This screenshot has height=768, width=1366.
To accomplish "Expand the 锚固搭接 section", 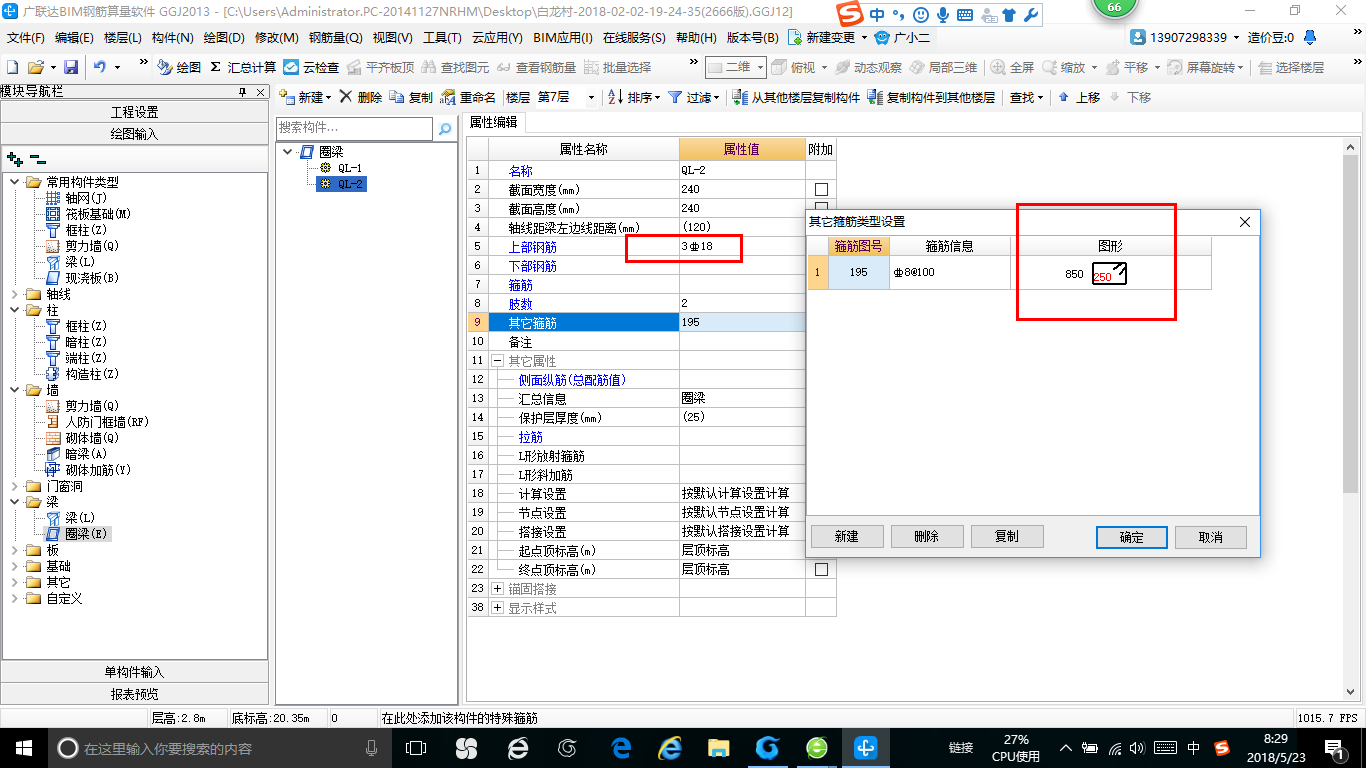I will [x=497, y=589].
